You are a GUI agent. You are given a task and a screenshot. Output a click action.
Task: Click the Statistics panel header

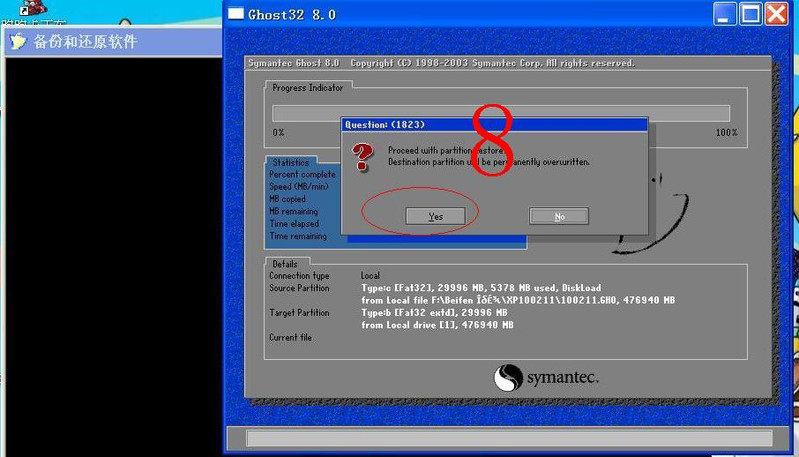coord(290,162)
